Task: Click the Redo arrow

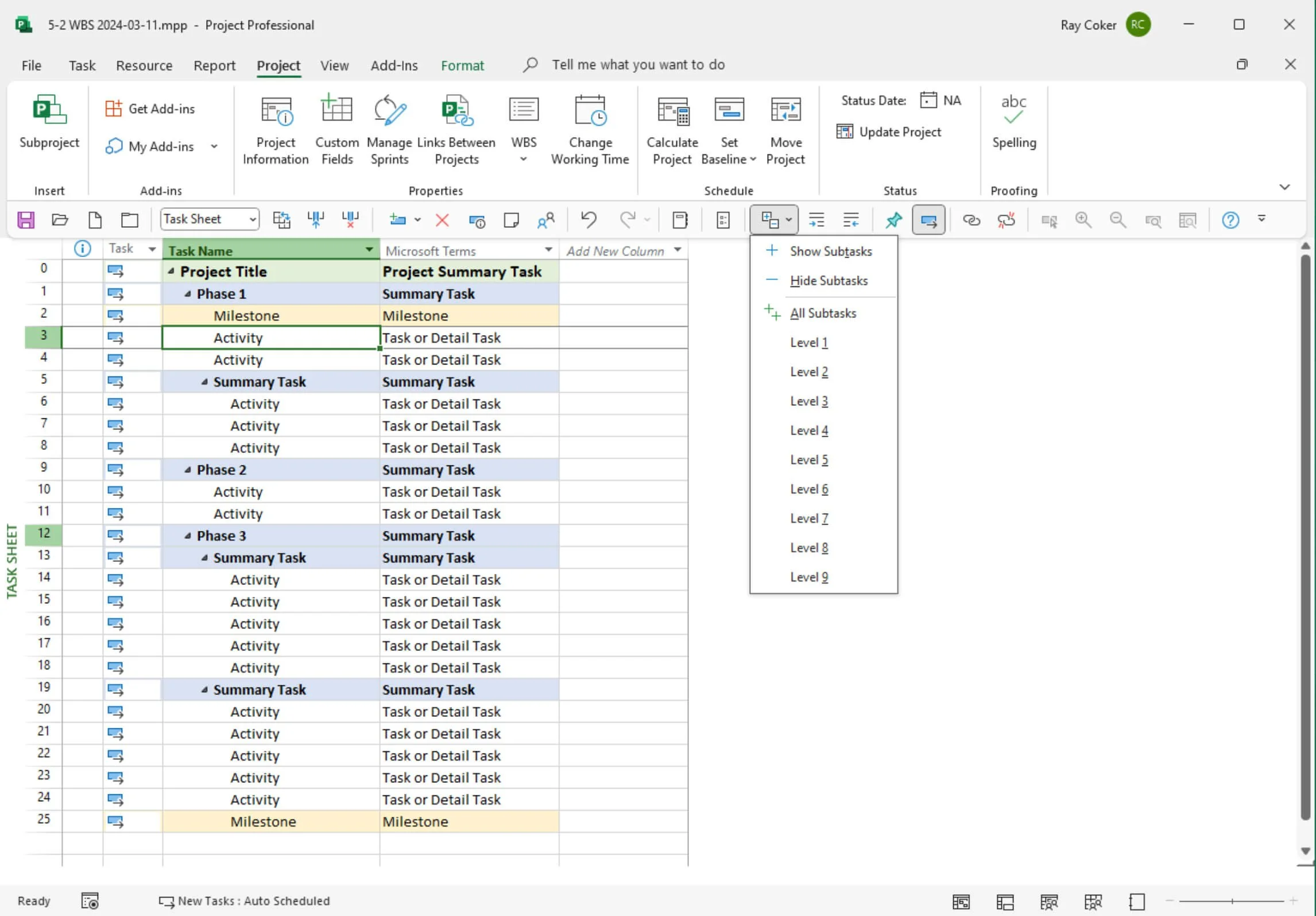Action: (627, 219)
